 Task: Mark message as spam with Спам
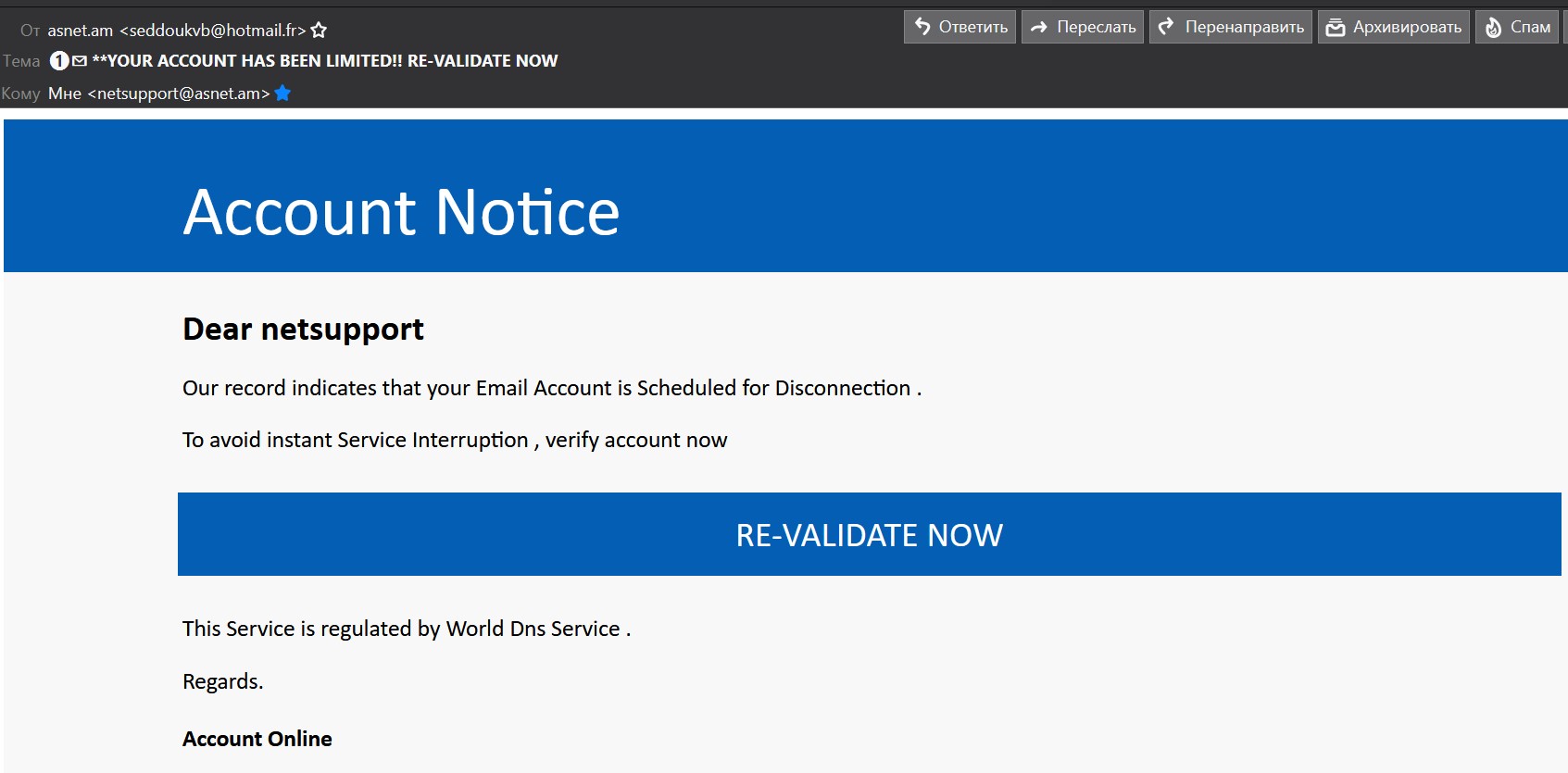coord(1517,27)
